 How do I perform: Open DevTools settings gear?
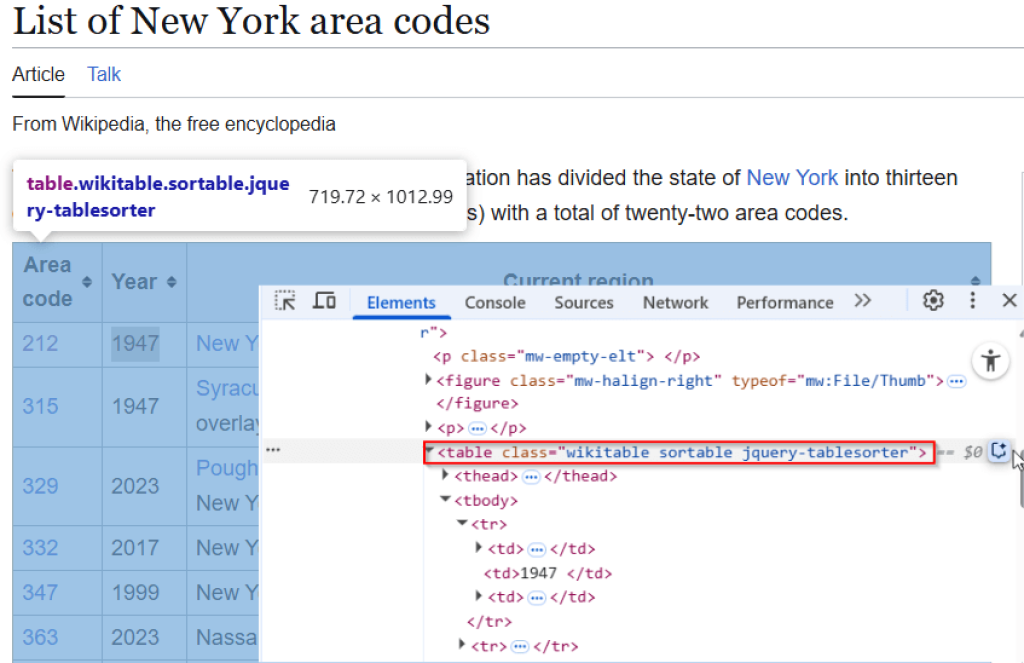(933, 301)
